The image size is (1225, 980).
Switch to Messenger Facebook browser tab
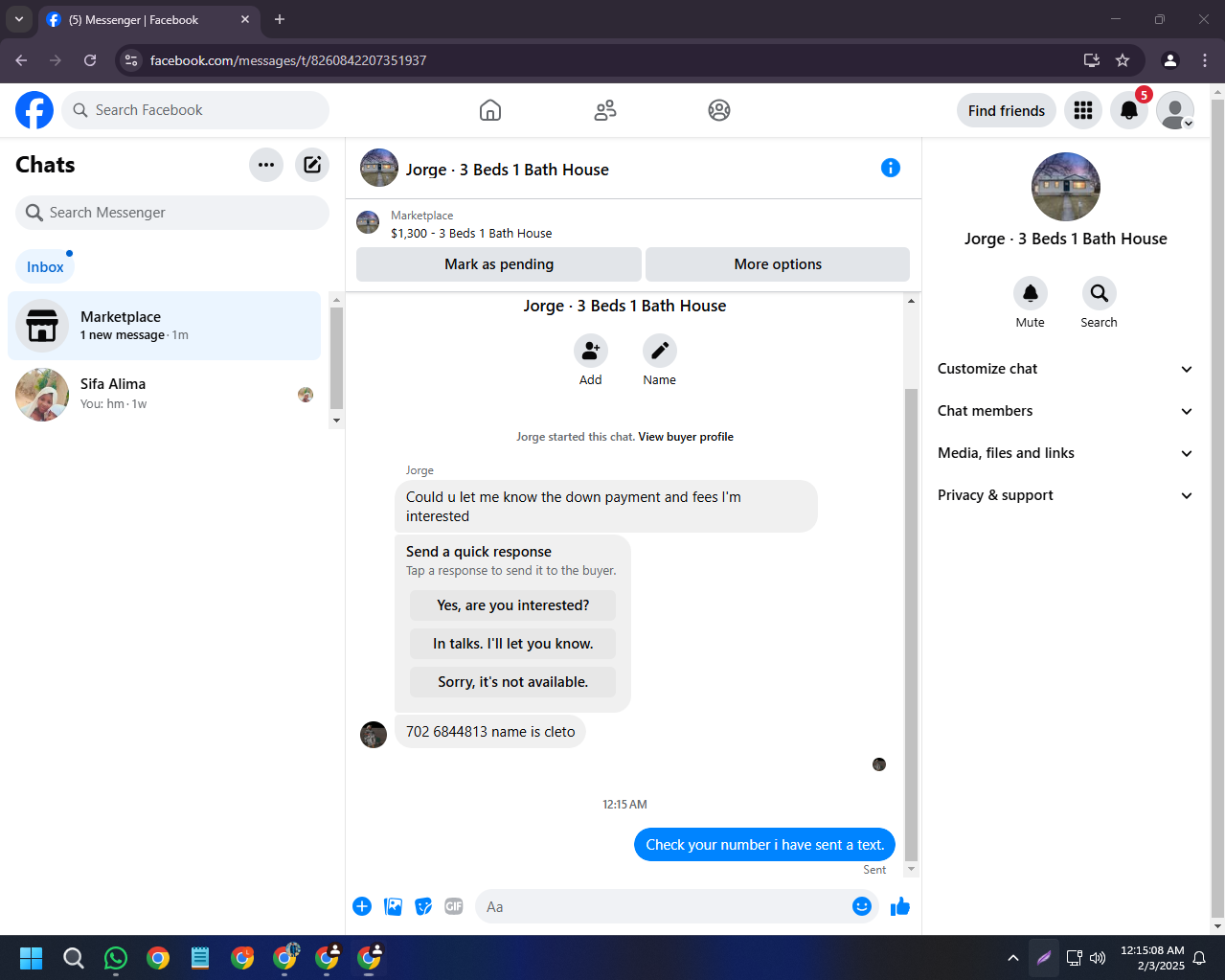point(148,19)
